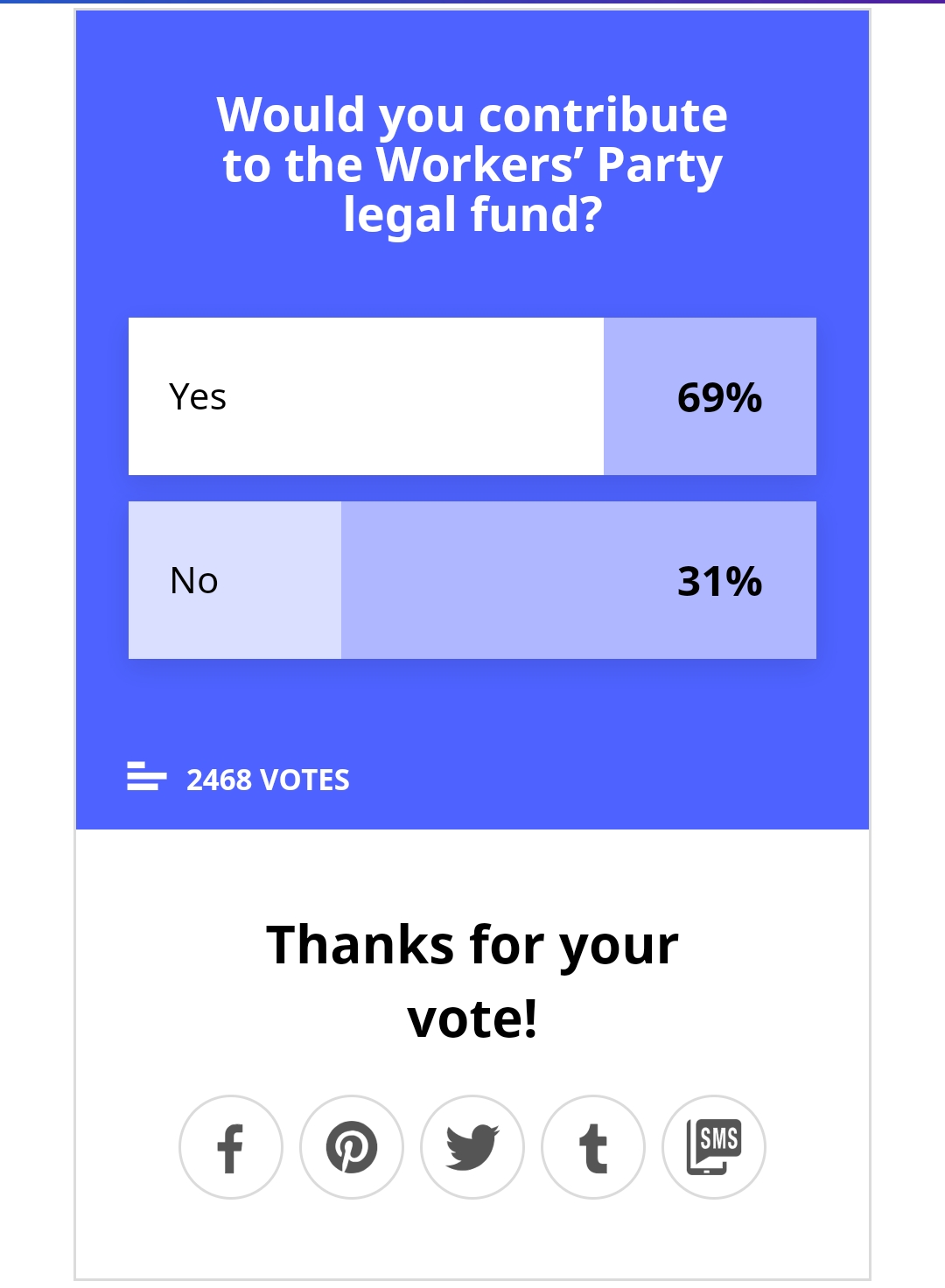Click the Workers' Party legal fund question
The width and height of the screenshot is (945, 1288).
pyautogui.click(x=472, y=164)
